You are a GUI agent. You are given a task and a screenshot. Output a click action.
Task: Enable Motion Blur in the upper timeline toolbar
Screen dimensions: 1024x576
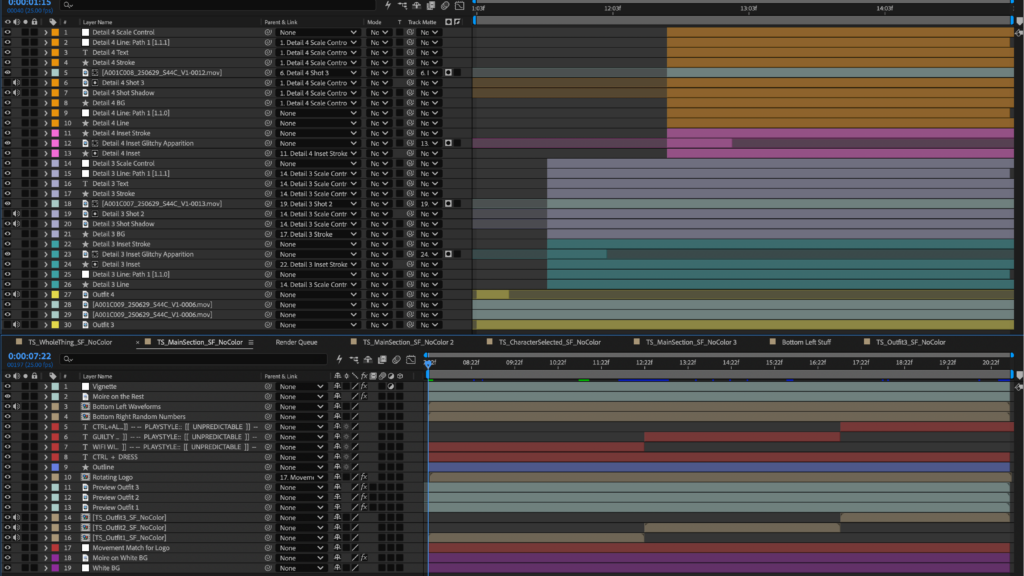click(445, 5)
